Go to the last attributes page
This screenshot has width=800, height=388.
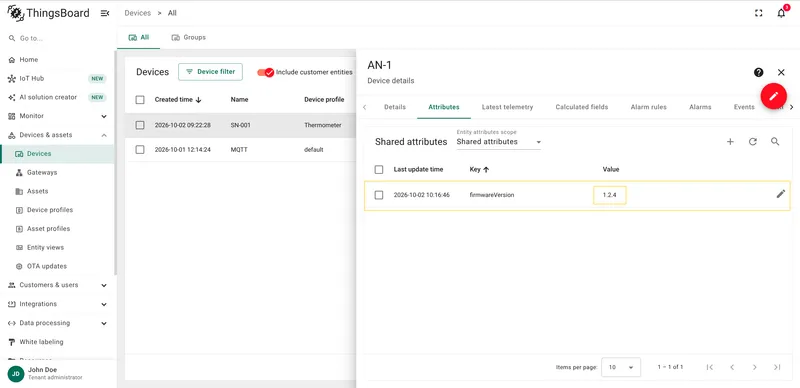[777, 367]
